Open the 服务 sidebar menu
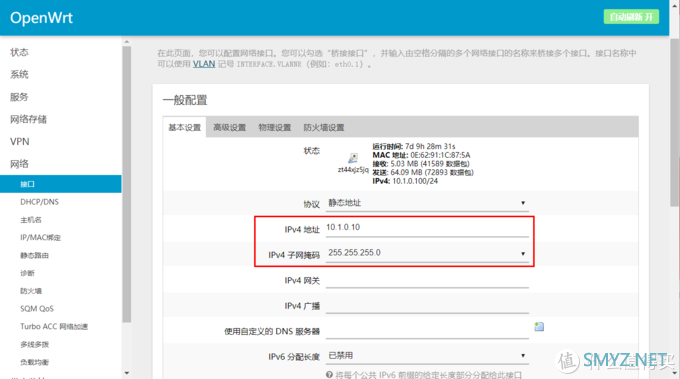The width and height of the screenshot is (680, 379). point(19,97)
